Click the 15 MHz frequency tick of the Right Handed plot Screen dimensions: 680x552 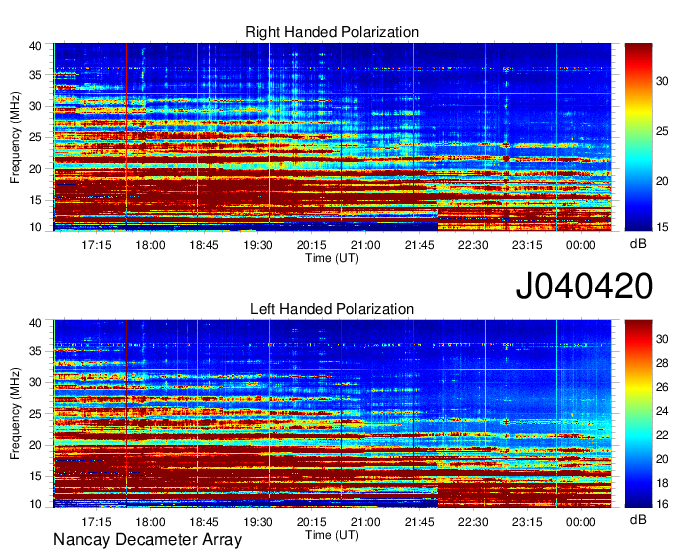coord(36,200)
